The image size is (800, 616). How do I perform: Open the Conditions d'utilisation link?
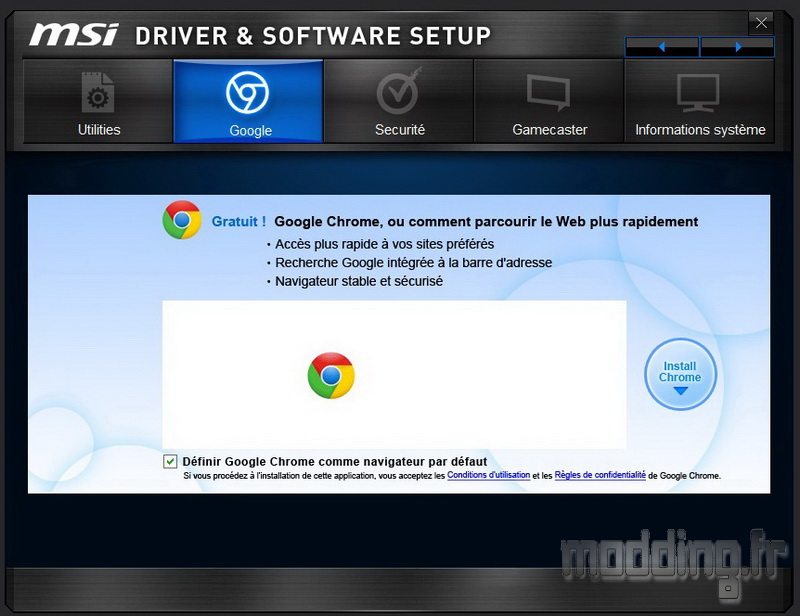pos(488,475)
